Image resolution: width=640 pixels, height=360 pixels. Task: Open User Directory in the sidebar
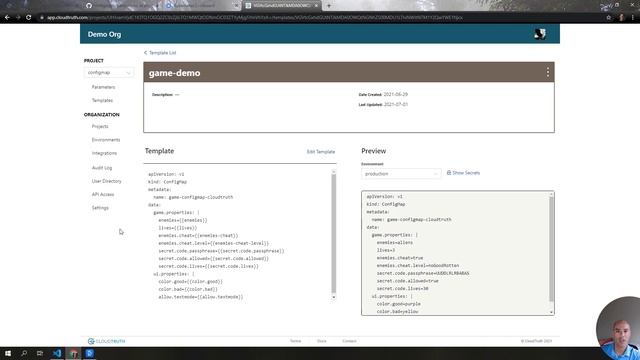click(x=107, y=181)
